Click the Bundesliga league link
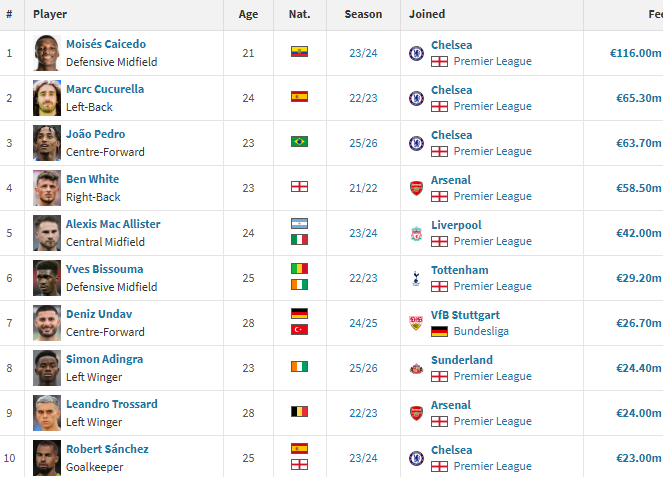 click(x=481, y=331)
